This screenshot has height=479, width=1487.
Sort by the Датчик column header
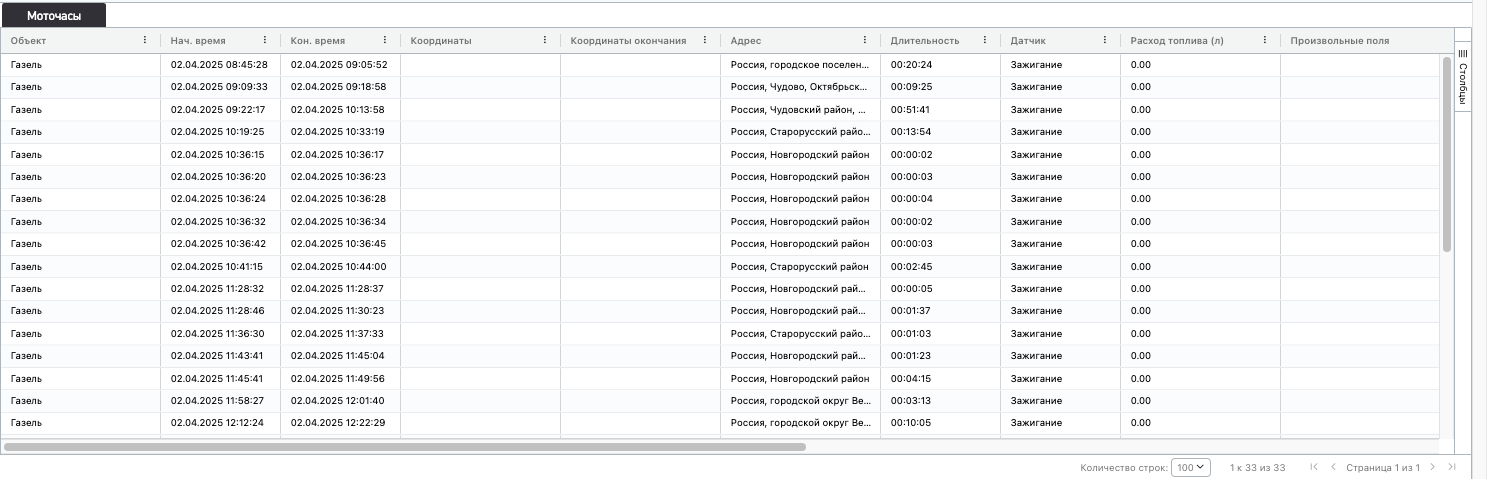(x=1029, y=41)
